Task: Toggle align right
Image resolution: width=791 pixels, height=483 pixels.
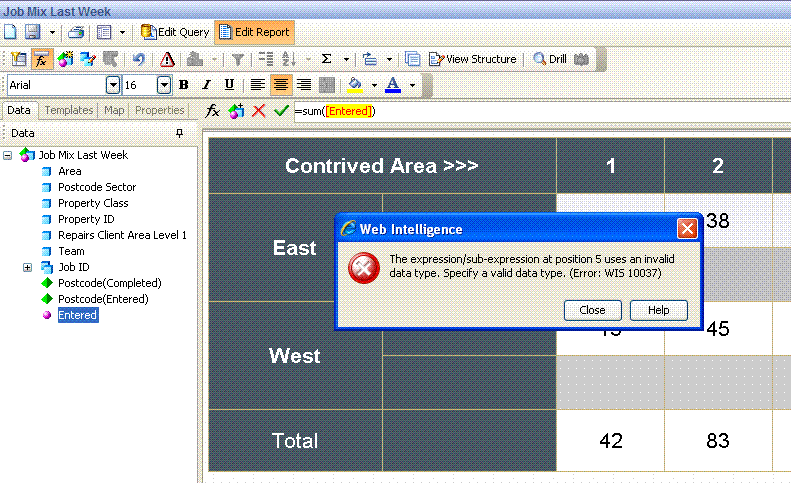Action: 304,85
